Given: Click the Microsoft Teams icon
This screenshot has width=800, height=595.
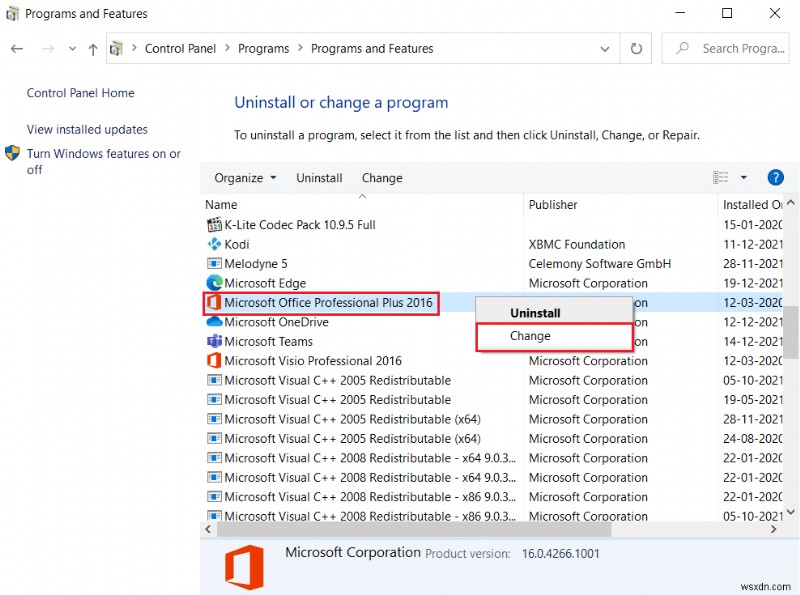Looking at the screenshot, I should tap(213, 341).
